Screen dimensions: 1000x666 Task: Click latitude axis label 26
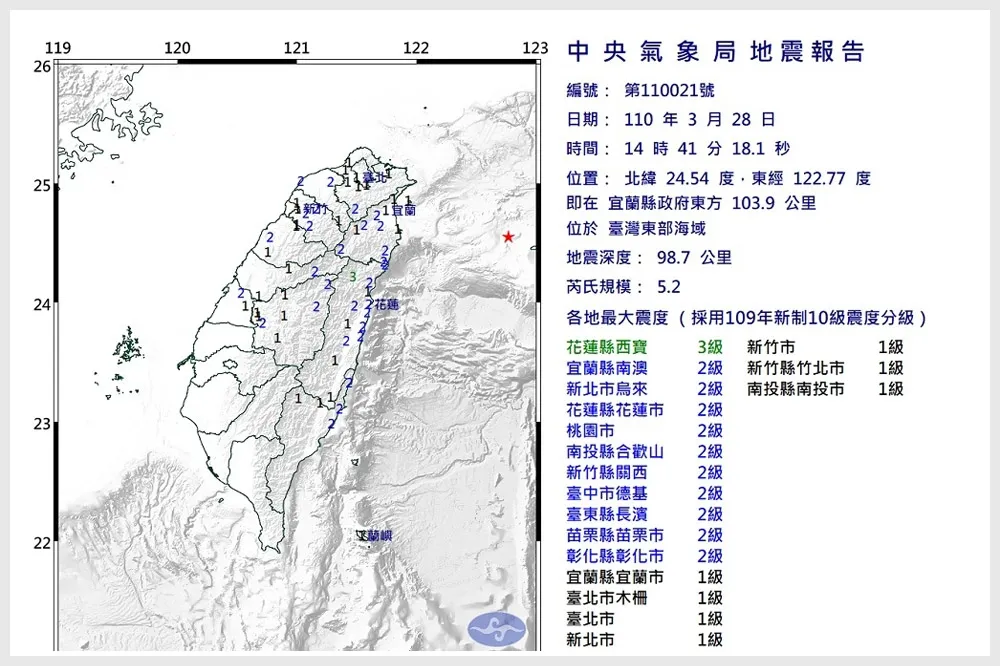tap(42, 67)
